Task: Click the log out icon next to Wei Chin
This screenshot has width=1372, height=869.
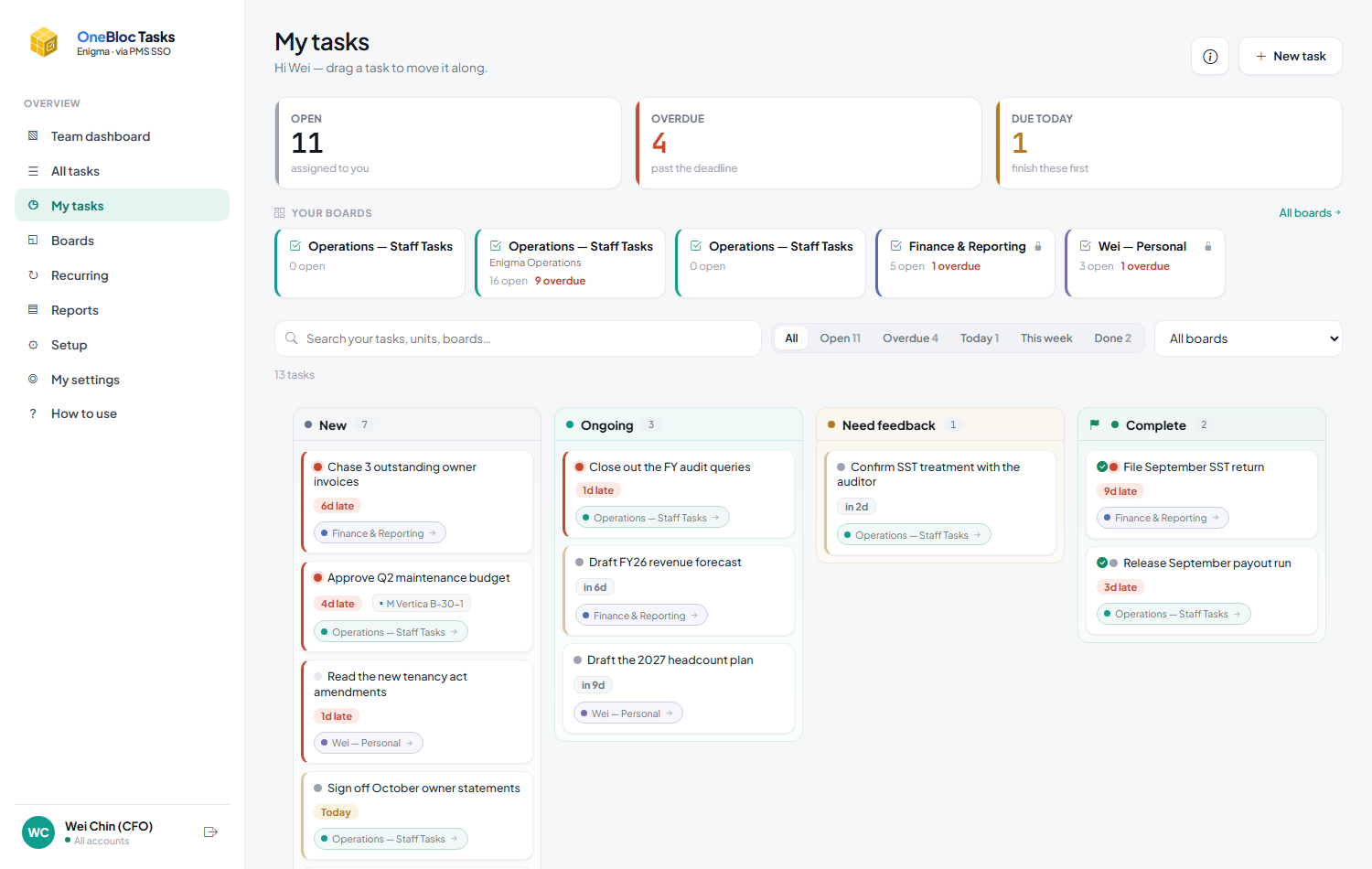Action: coord(210,831)
